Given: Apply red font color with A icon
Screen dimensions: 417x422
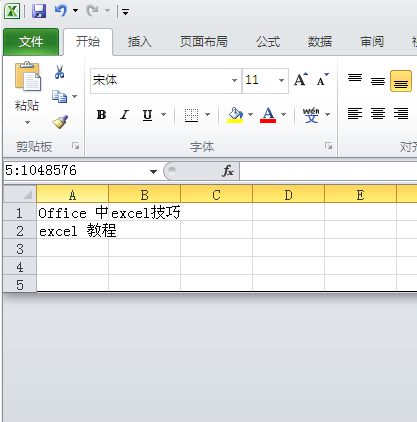Looking at the screenshot, I should (x=268, y=115).
